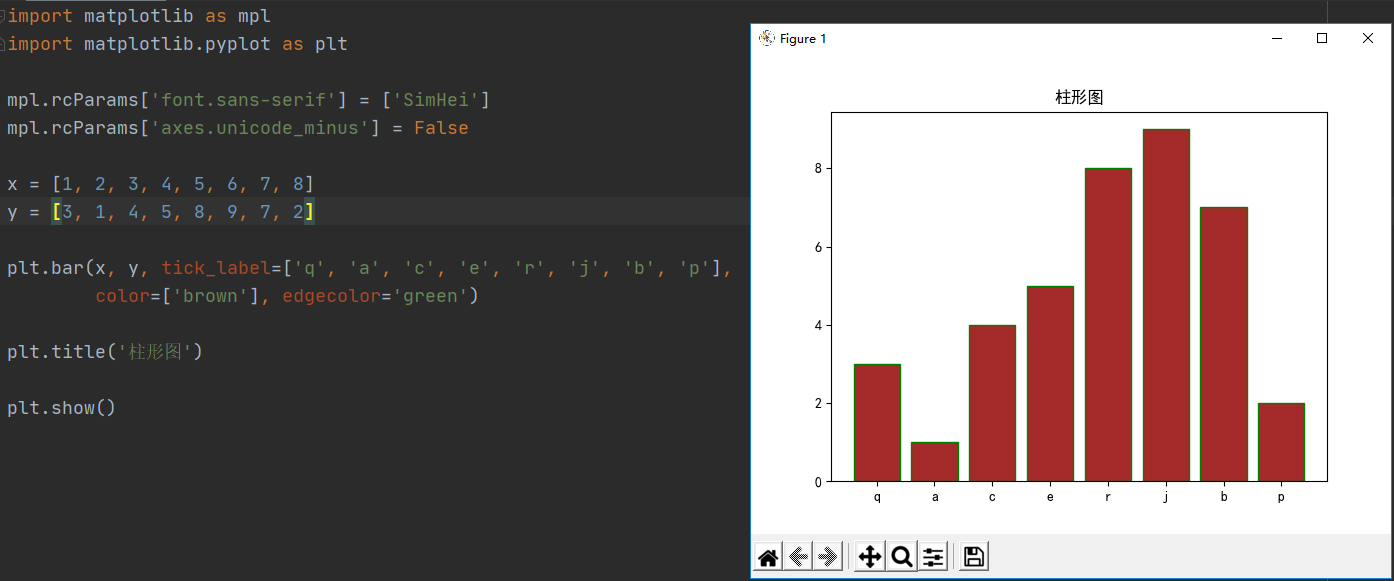Screen dimensions: 1394x581
Task: Save the figure with disk icon
Action: click(974, 557)
